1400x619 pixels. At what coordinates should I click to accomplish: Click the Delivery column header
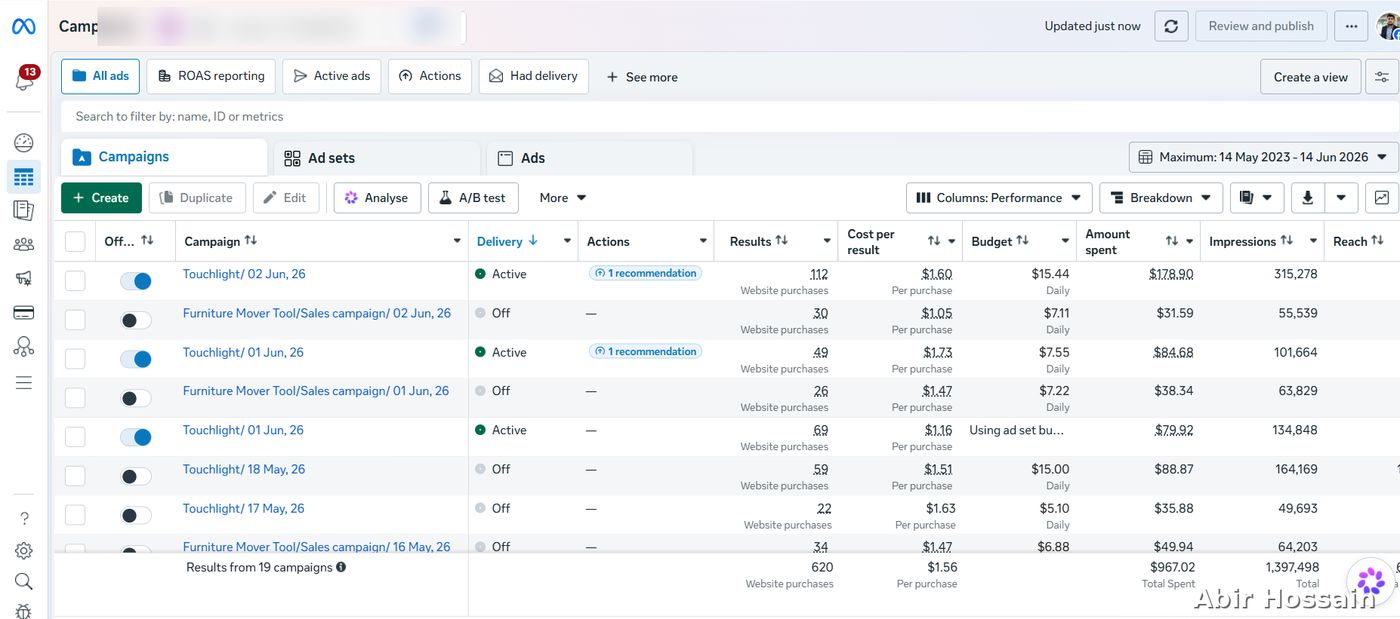[x=499, y=241]
